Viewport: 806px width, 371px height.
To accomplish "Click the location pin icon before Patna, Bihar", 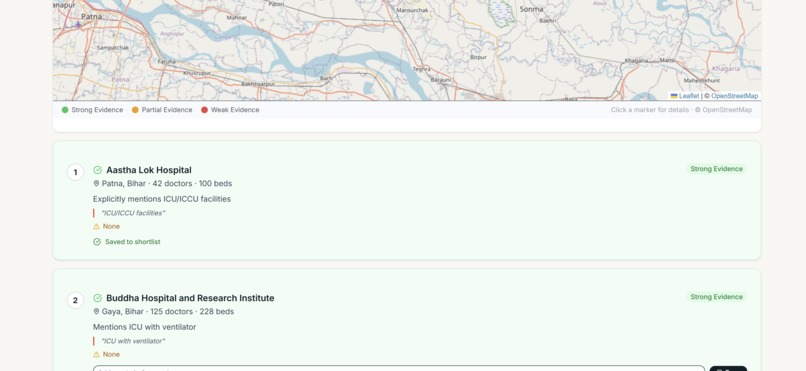I will click(x=96, y=183).
